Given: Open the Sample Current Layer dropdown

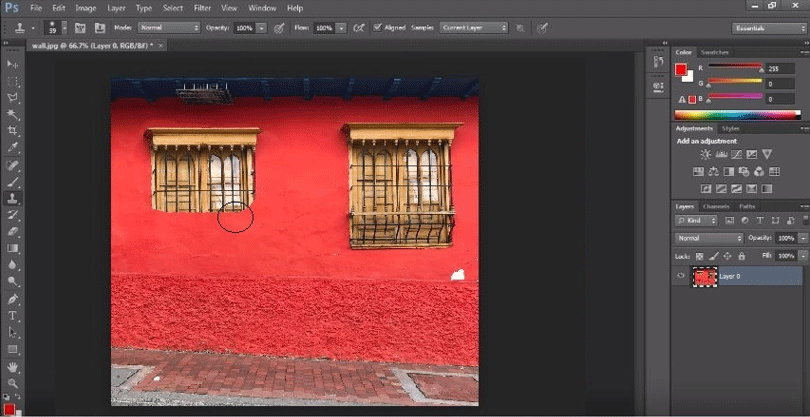Looking at the screenshot, I should pyautogui.click(x=474, y=28).
